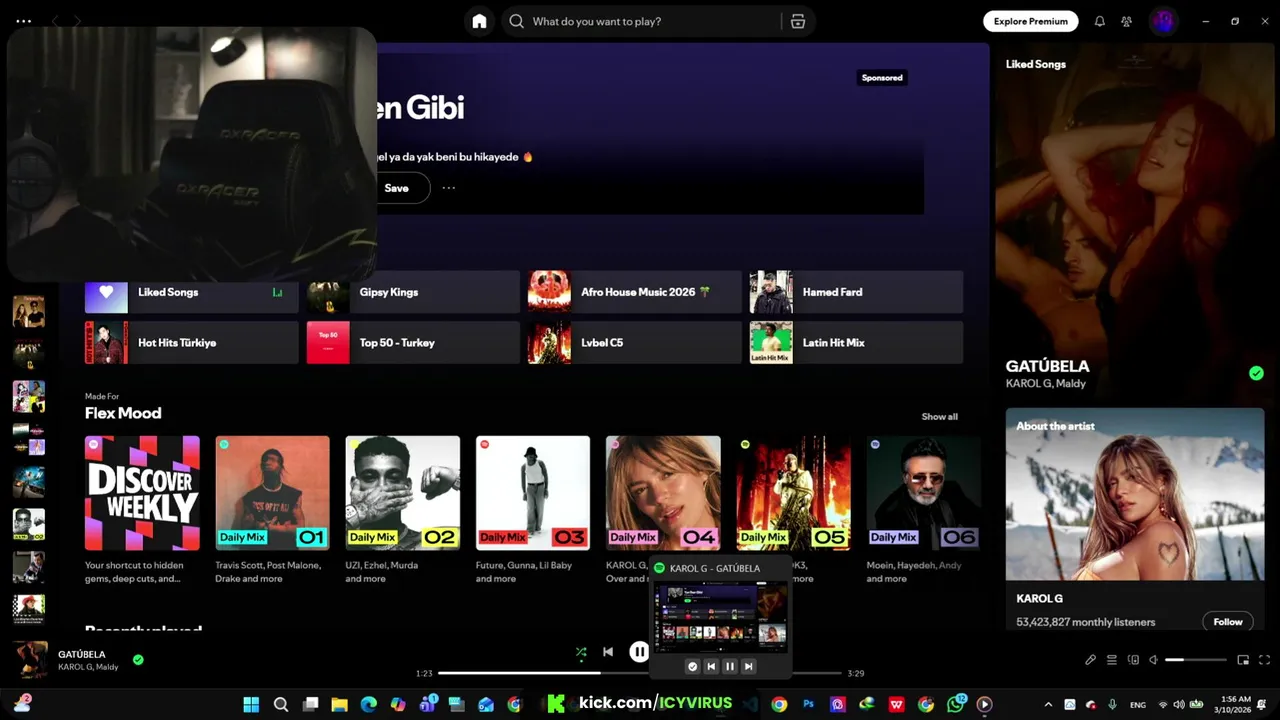
Task: Open the play queue icon
Action: [x=1111, y=660]
